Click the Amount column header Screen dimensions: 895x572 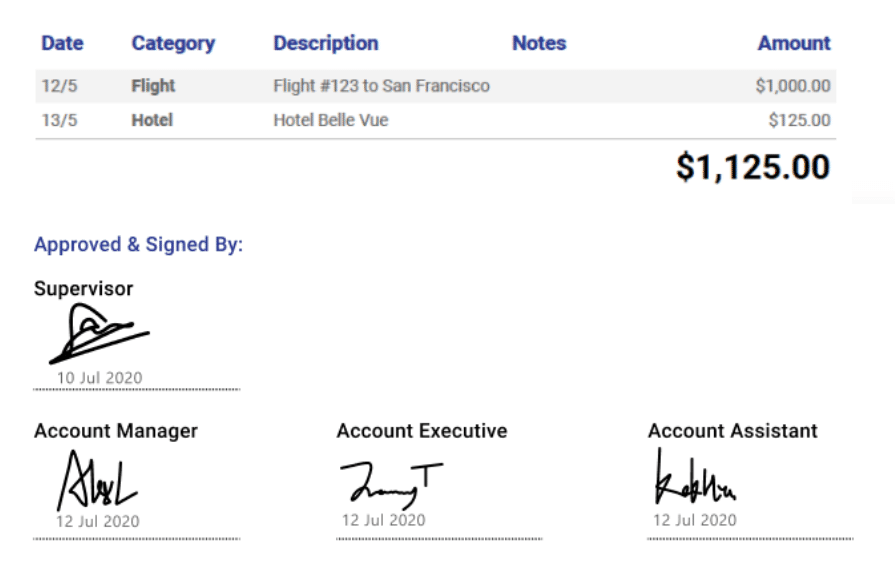[x=794, y=43]
